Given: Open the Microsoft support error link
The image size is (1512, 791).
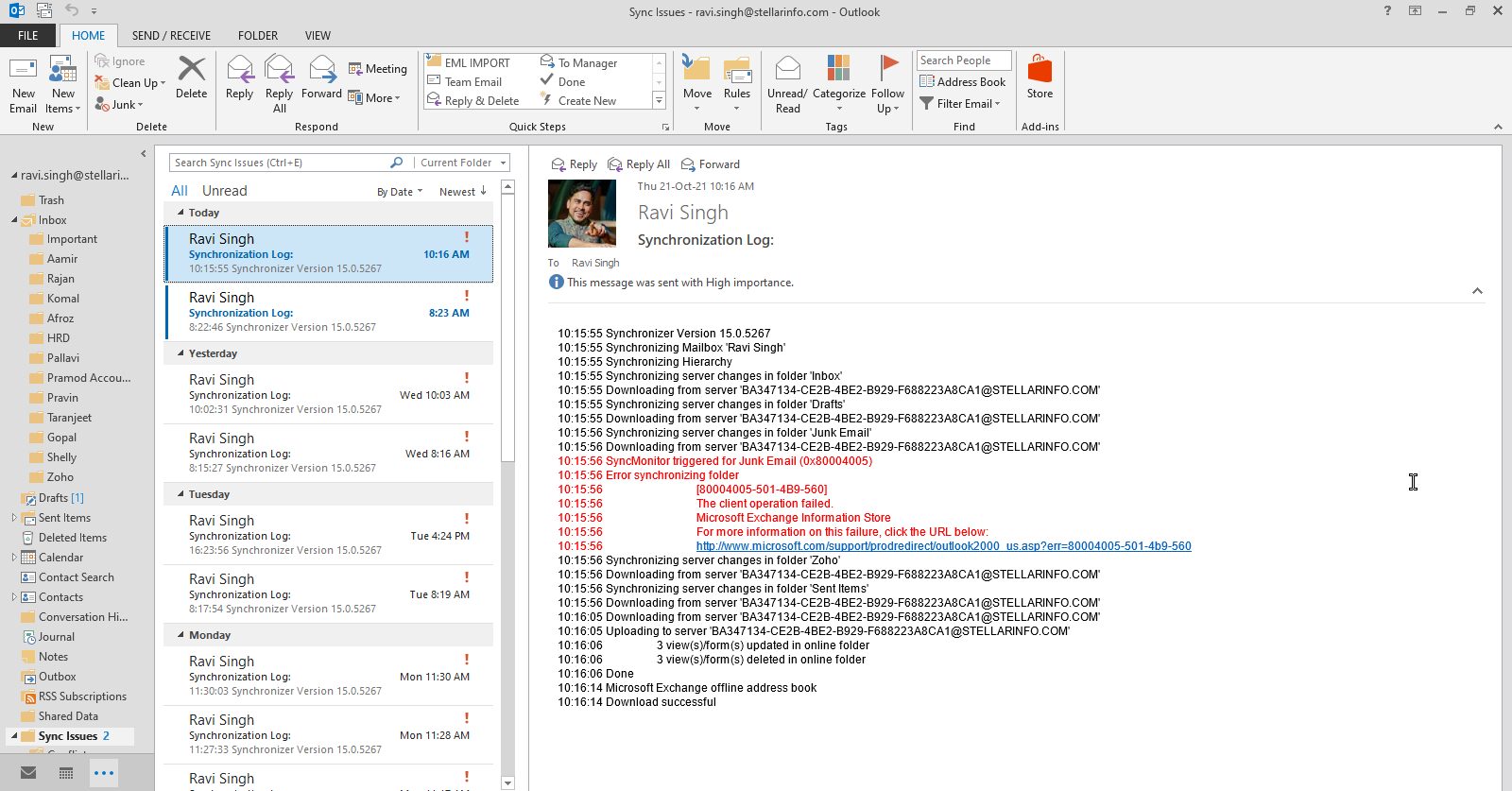Looking at the screenshot, I should click(943, 546).
